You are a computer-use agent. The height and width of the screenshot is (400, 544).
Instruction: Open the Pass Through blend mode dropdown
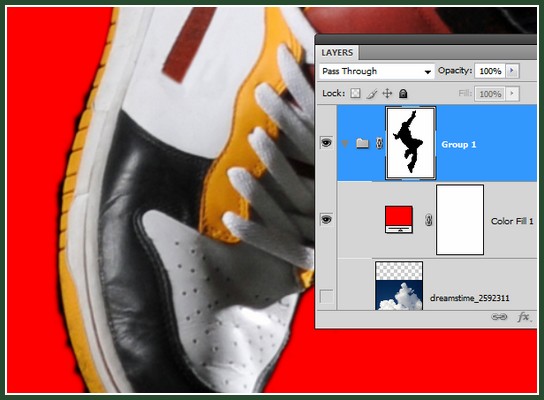pos(376,71)
